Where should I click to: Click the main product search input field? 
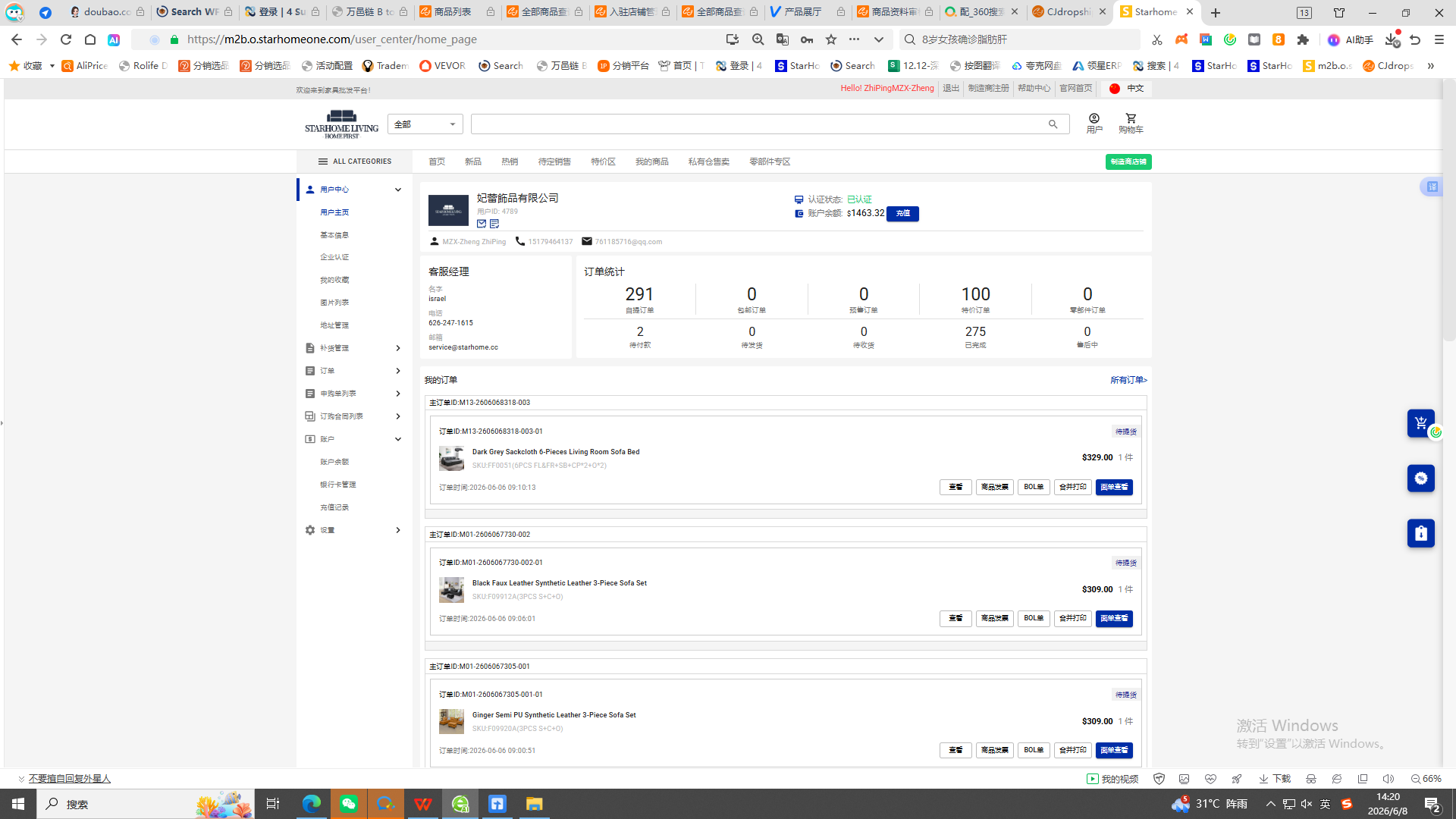[758, 124]
